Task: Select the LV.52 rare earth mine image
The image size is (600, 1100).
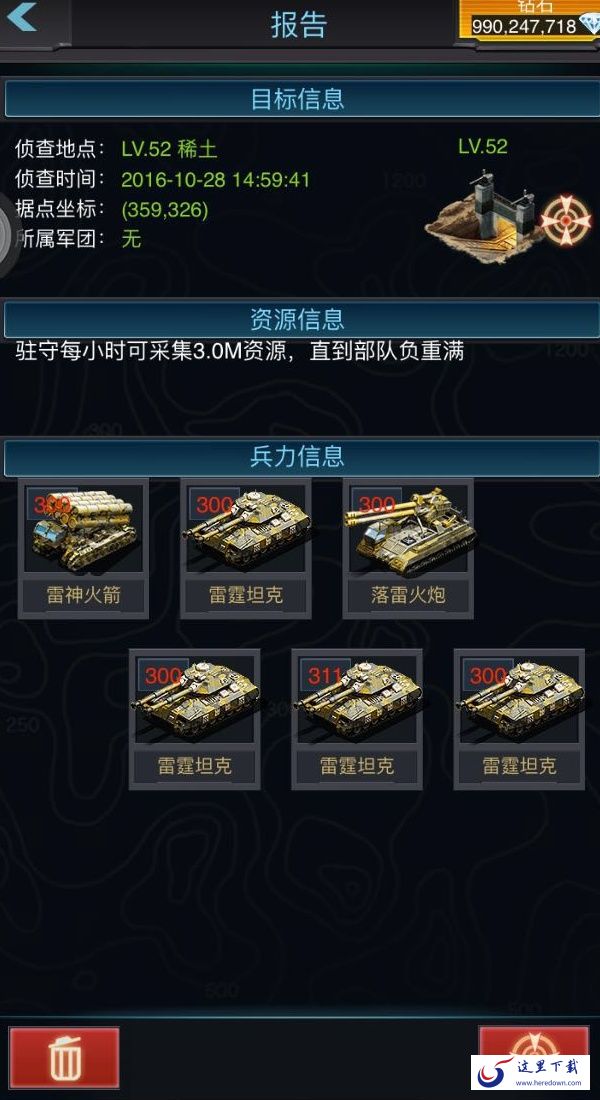Action: 486,217
